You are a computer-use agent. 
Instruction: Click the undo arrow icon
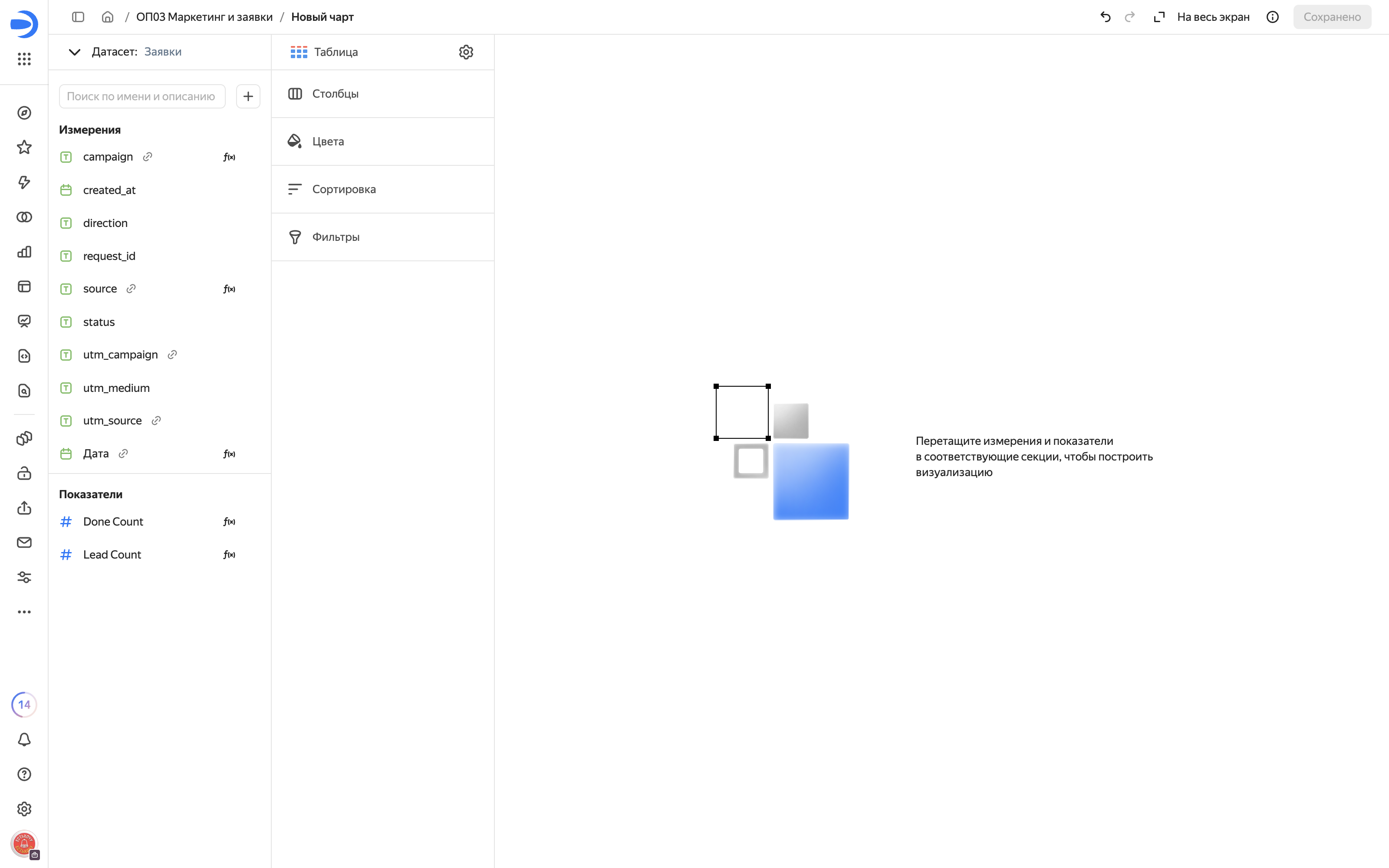[1105, 17]
